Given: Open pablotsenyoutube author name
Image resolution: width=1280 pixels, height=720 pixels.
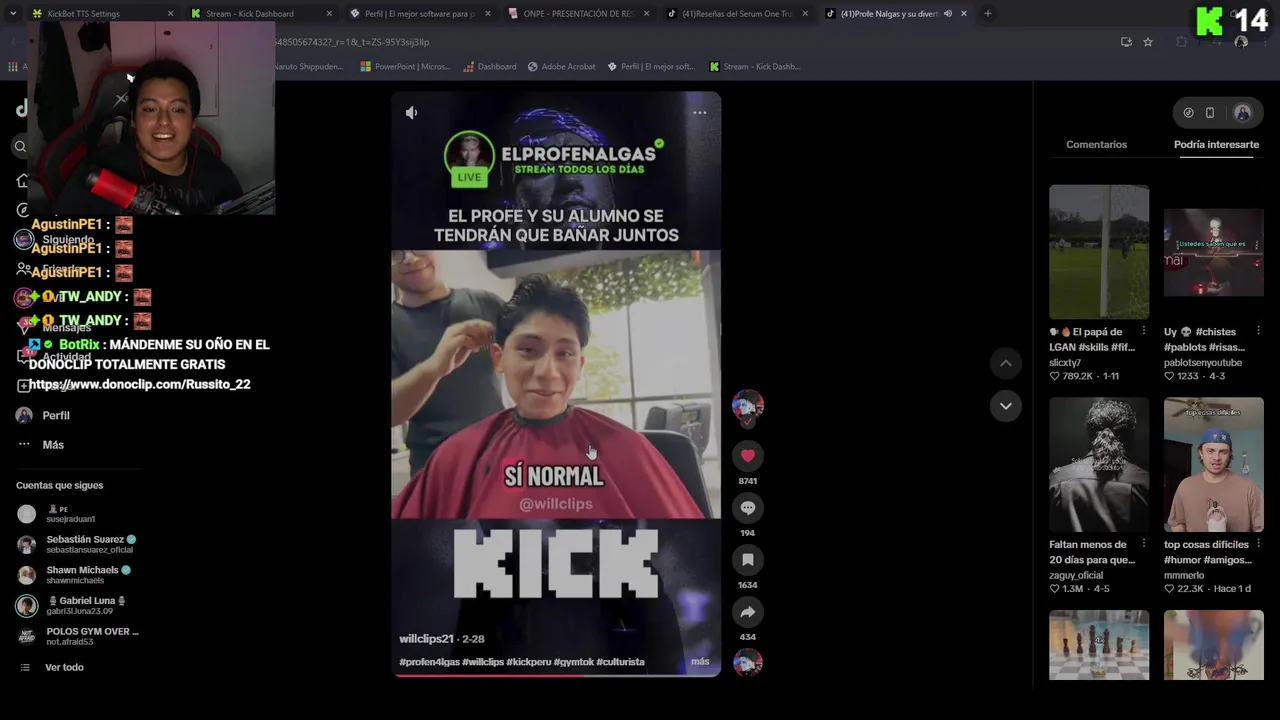Looking at the screenshot, I should (1203, 363).
